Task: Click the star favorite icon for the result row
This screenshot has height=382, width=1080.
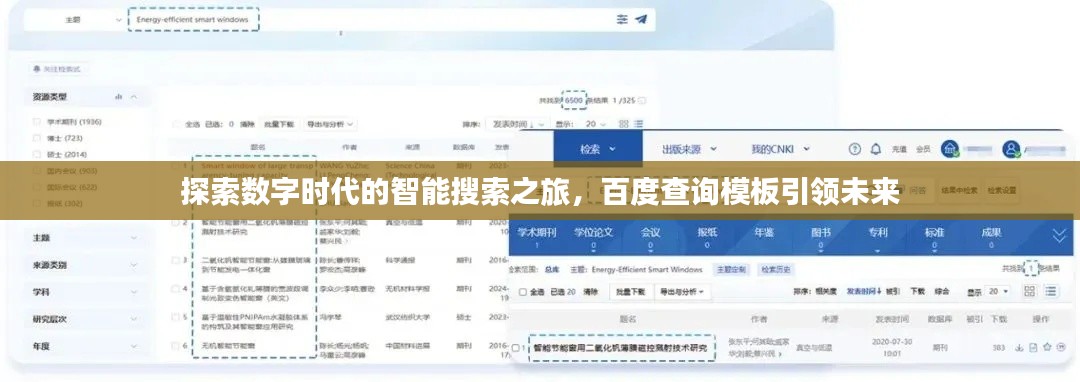Action: click(1048, 347)
